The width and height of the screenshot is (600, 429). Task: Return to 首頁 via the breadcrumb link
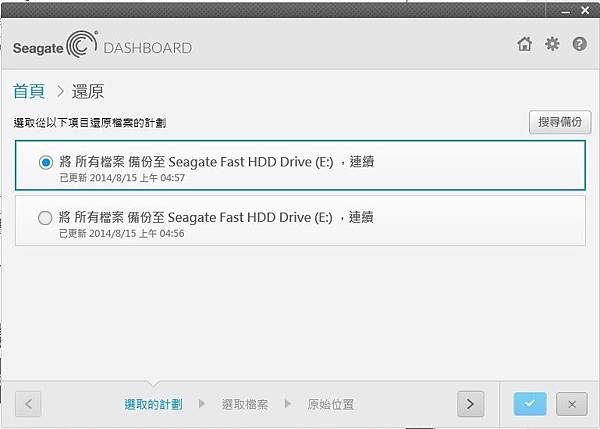tap(29, 91)
